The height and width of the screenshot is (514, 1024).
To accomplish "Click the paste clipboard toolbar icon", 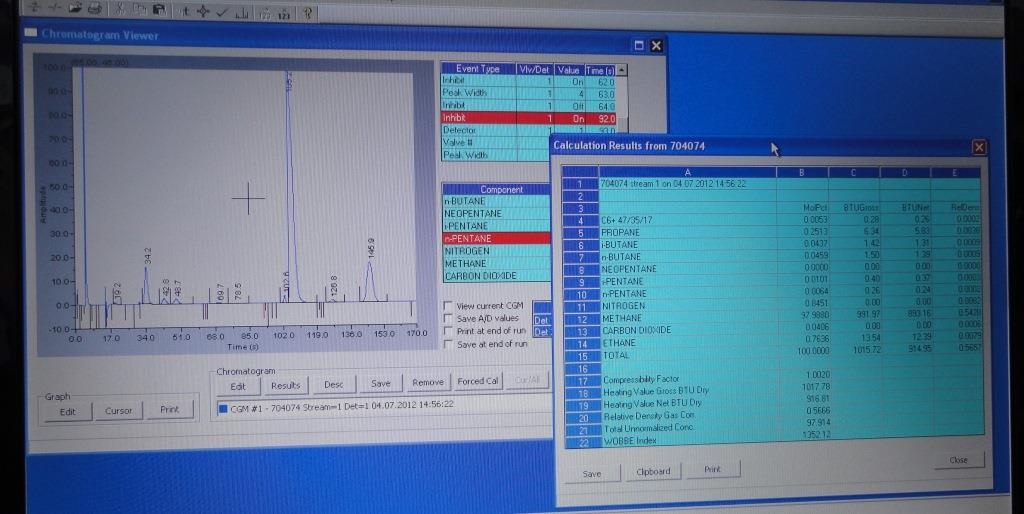I will (x=159, y=9).
